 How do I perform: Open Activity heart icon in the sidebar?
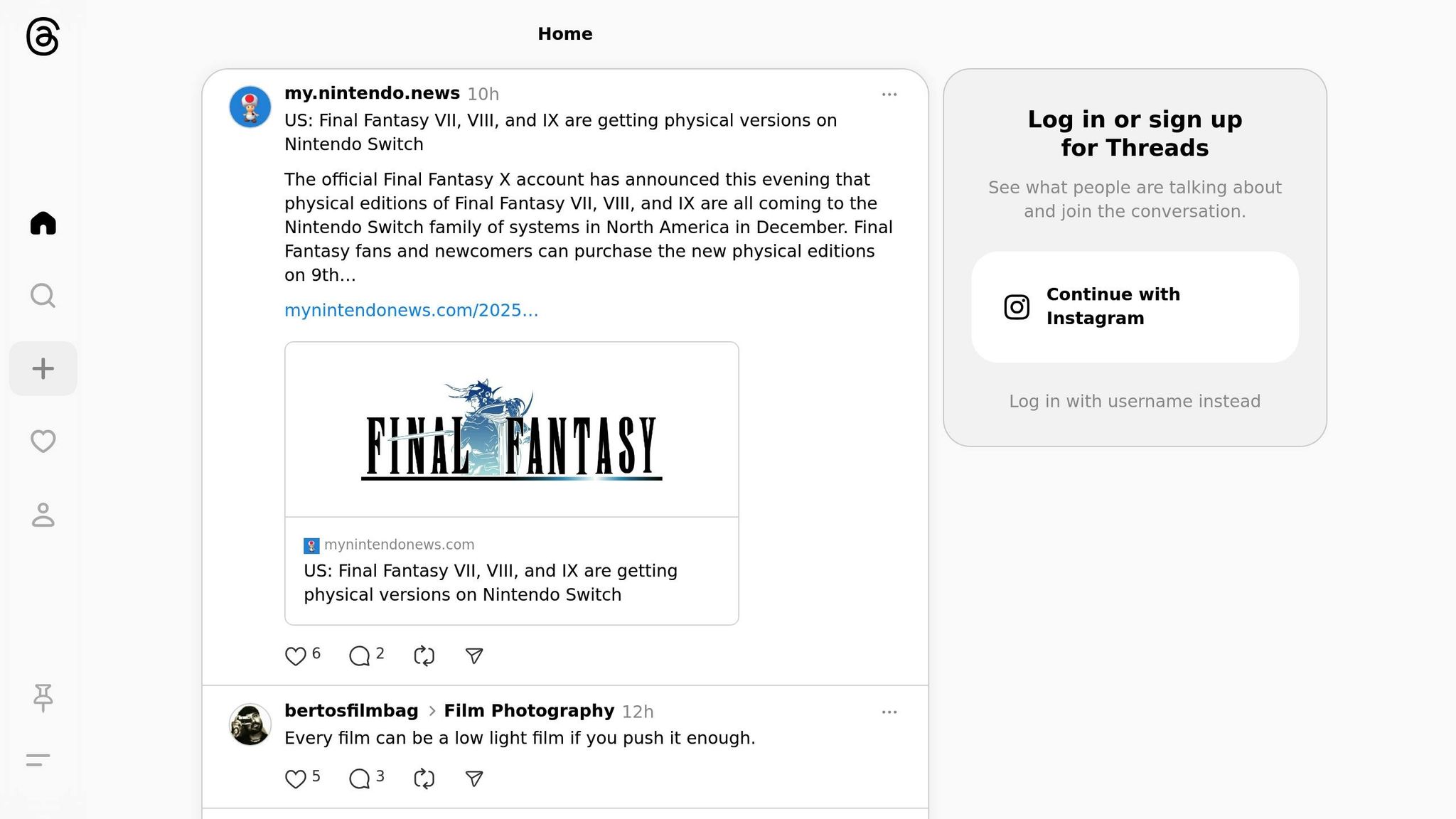(x=43, y=441)
